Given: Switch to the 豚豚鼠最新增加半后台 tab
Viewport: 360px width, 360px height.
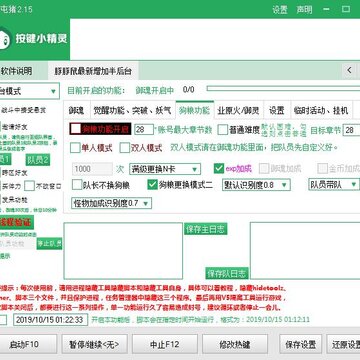Looking at the screenshot, I should [93, 71].
